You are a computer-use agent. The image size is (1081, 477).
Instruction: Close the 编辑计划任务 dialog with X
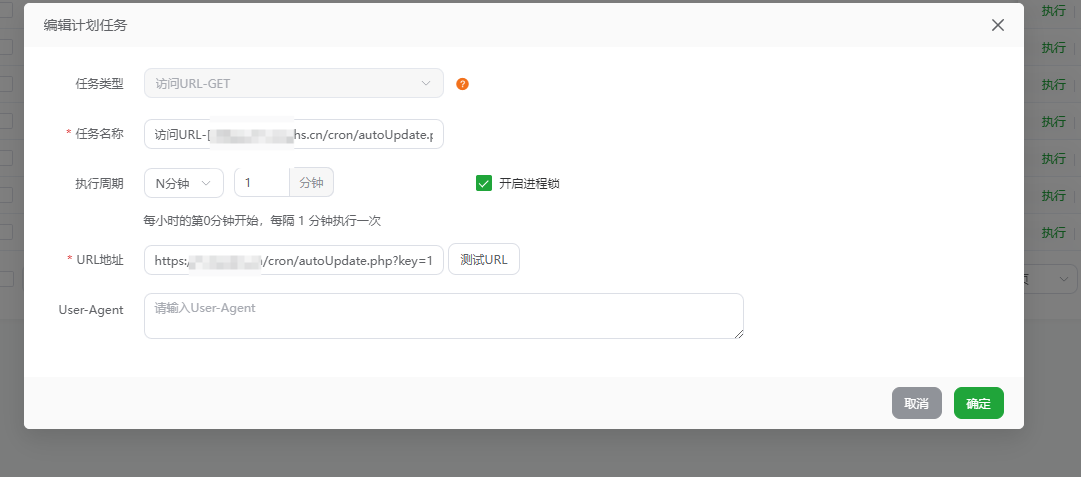pos(997,25)
